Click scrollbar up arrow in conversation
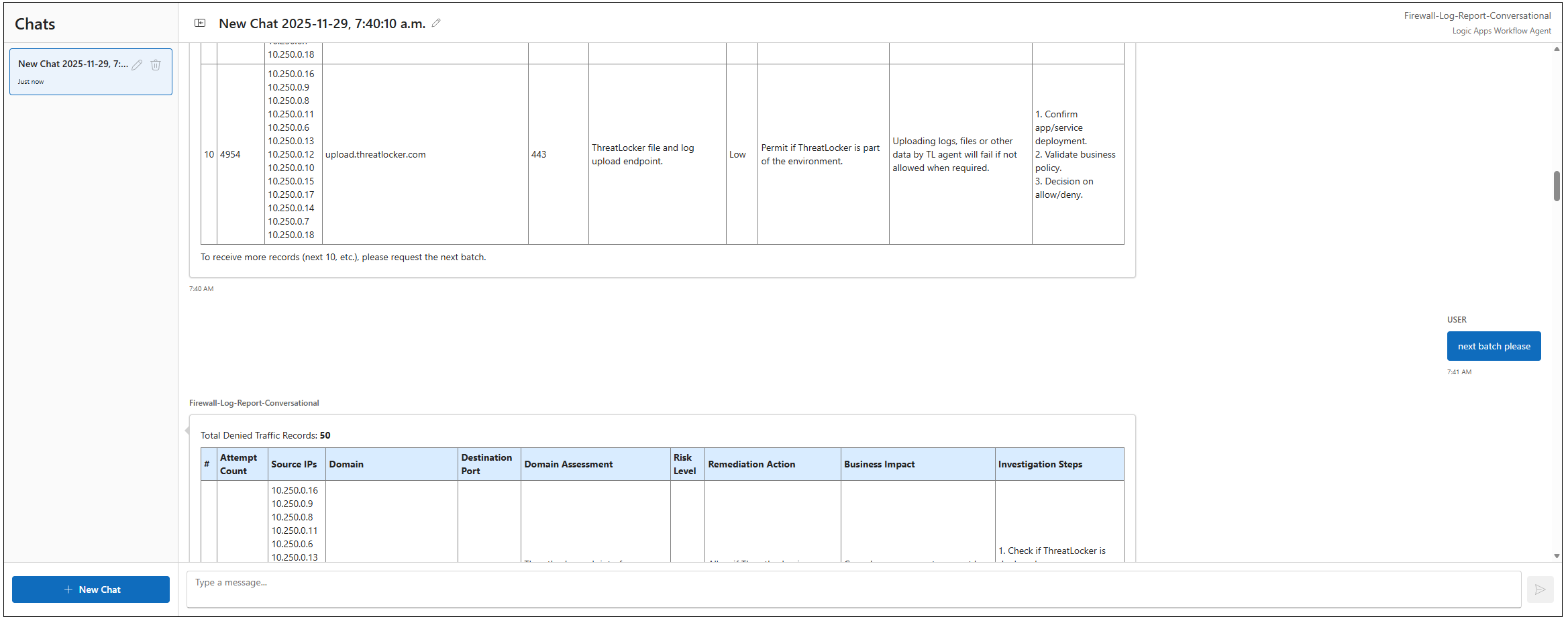1568x621 pixels. (1557, 49)
